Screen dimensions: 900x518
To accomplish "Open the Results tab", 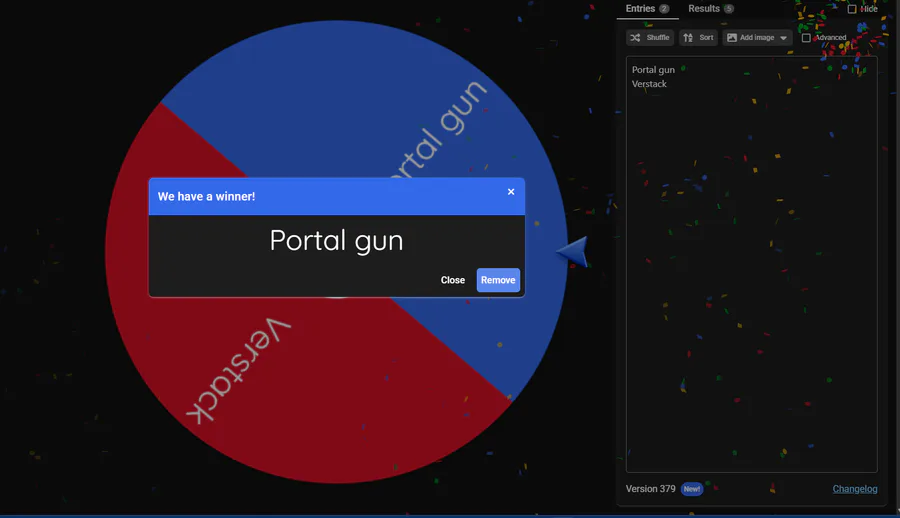I will click(x=711, y=9).
